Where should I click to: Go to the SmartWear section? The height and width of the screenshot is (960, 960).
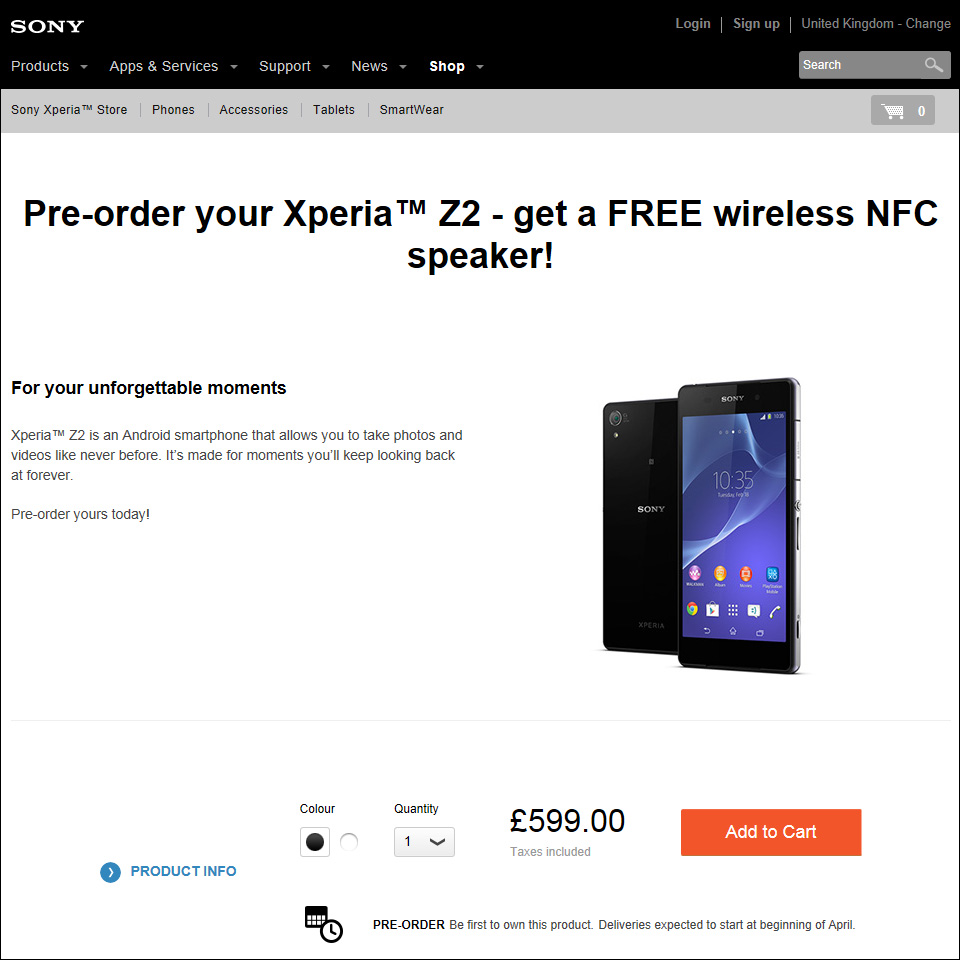coord(411,110)
